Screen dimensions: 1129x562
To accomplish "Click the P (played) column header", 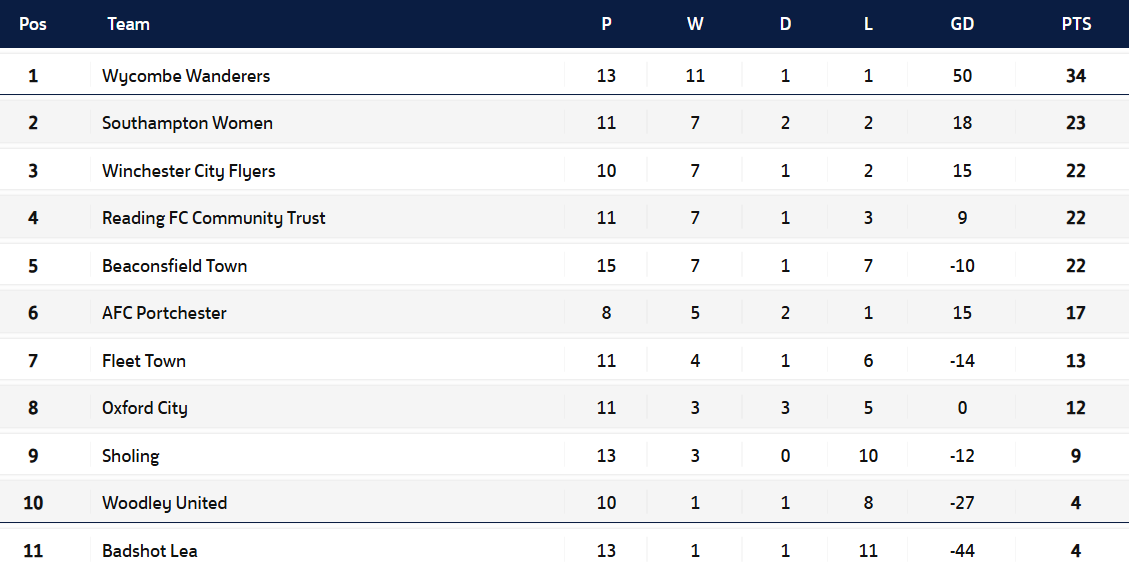I will pos(606,24).
